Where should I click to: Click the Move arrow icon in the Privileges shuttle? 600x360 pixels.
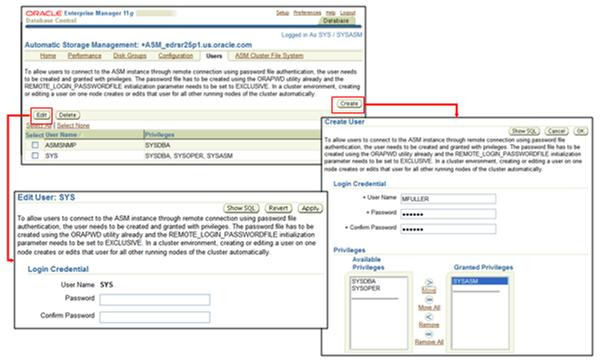tap(429, 283)
